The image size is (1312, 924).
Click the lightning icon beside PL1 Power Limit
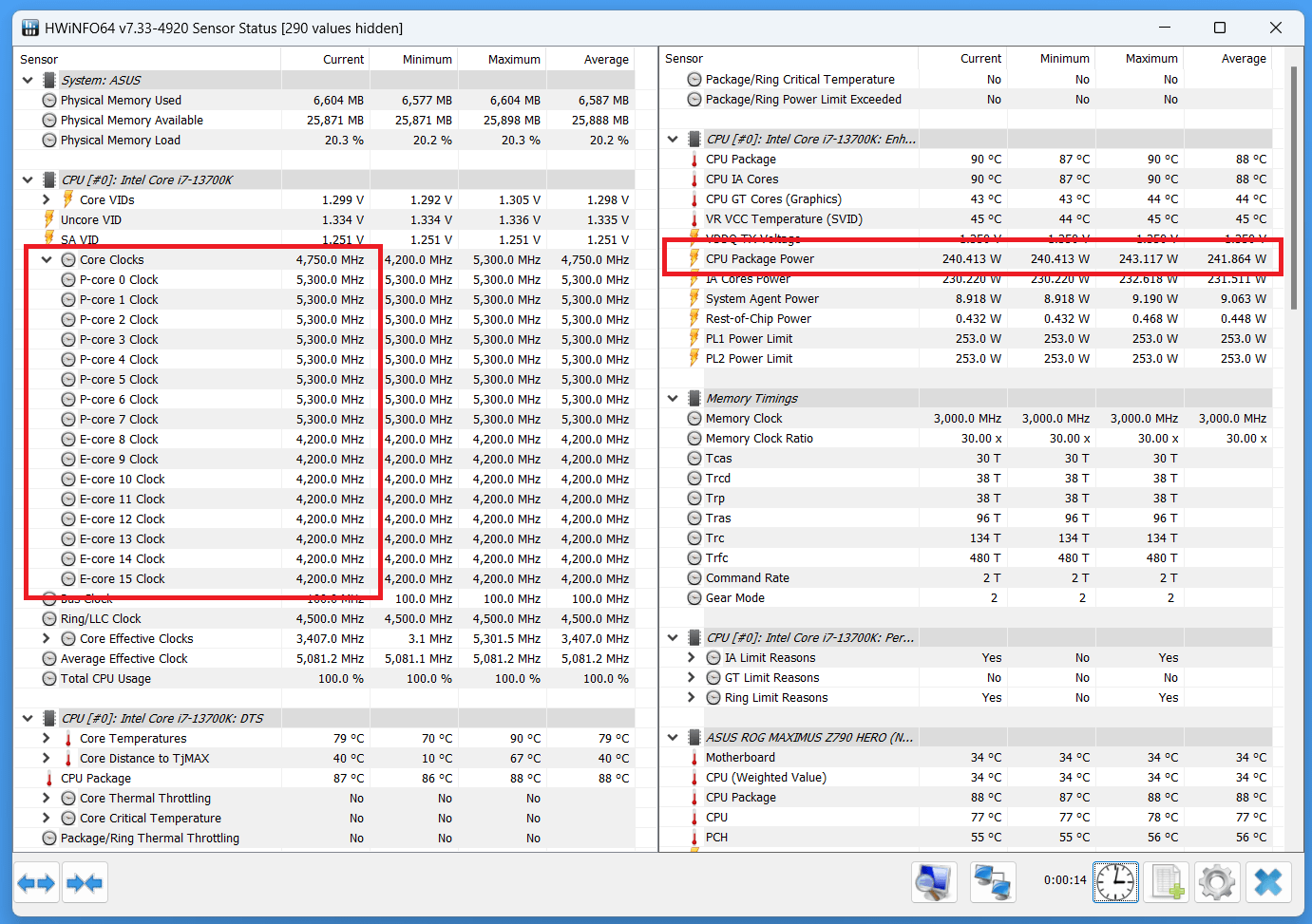click(x=694, y=339)
